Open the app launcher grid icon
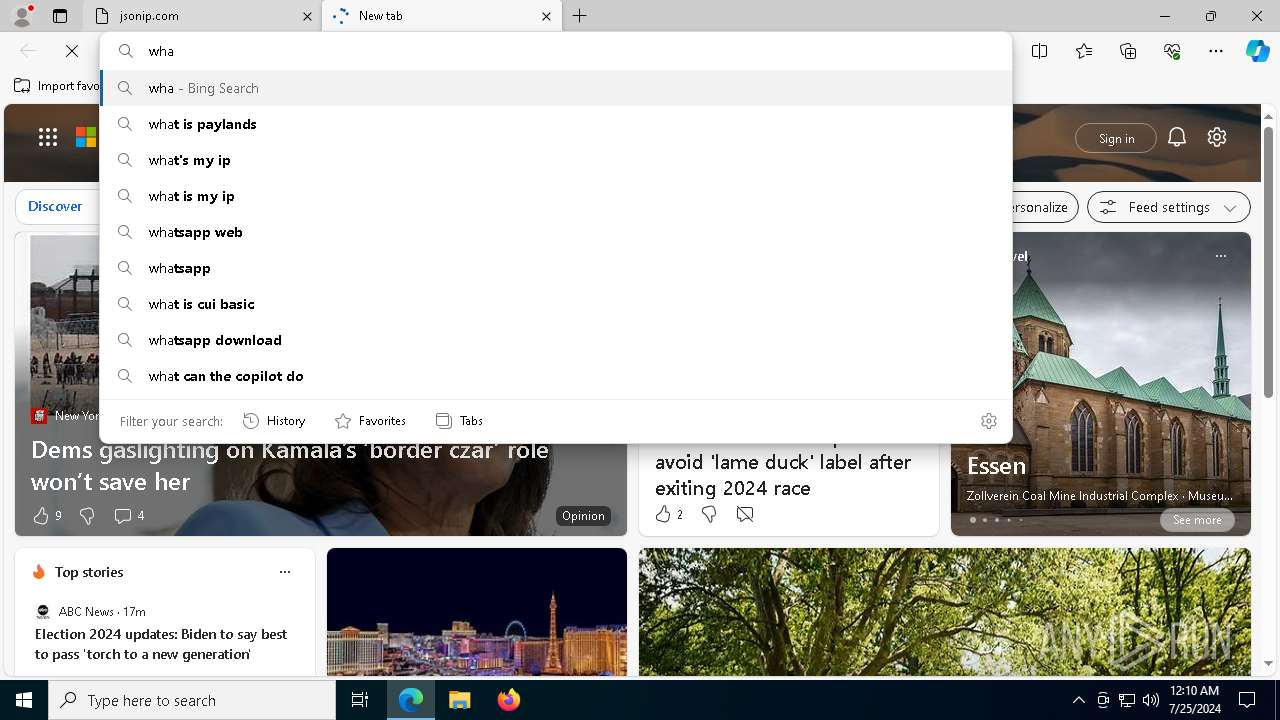Image resolution: width=1280 pixels, height=720 pixels. click(48, 137)
